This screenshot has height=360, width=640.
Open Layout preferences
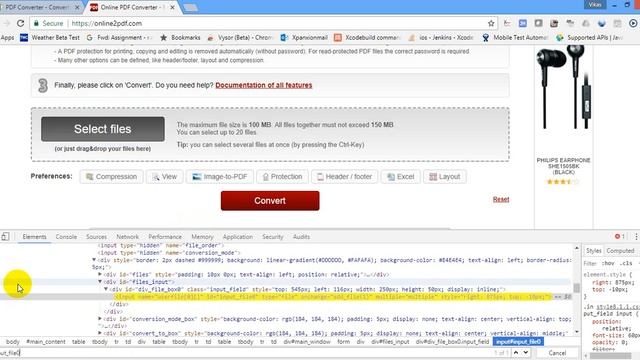click(445, 177)
